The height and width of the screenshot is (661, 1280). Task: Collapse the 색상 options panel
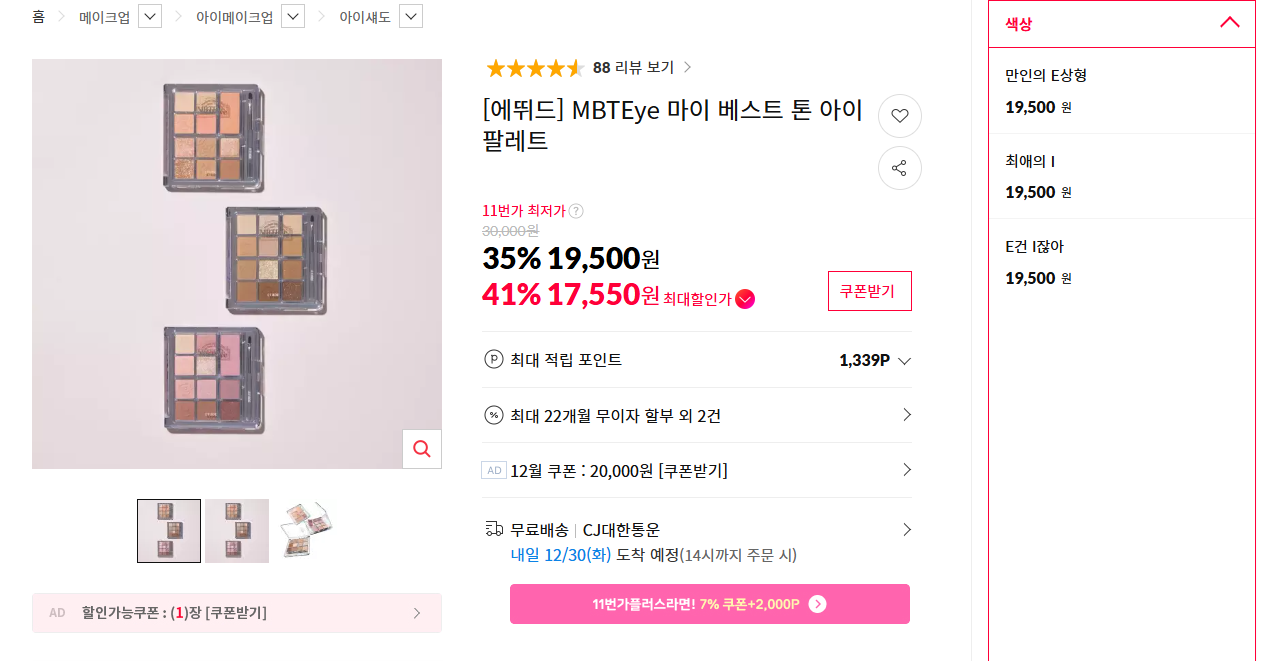click(x=1229, y=23)
